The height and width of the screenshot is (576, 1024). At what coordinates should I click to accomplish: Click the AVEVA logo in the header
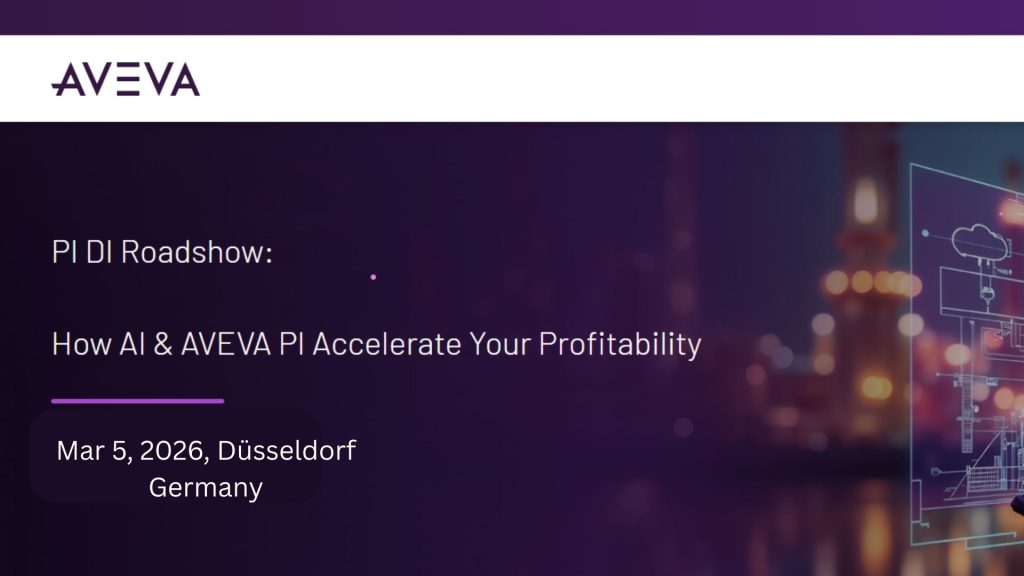[125, 79]
